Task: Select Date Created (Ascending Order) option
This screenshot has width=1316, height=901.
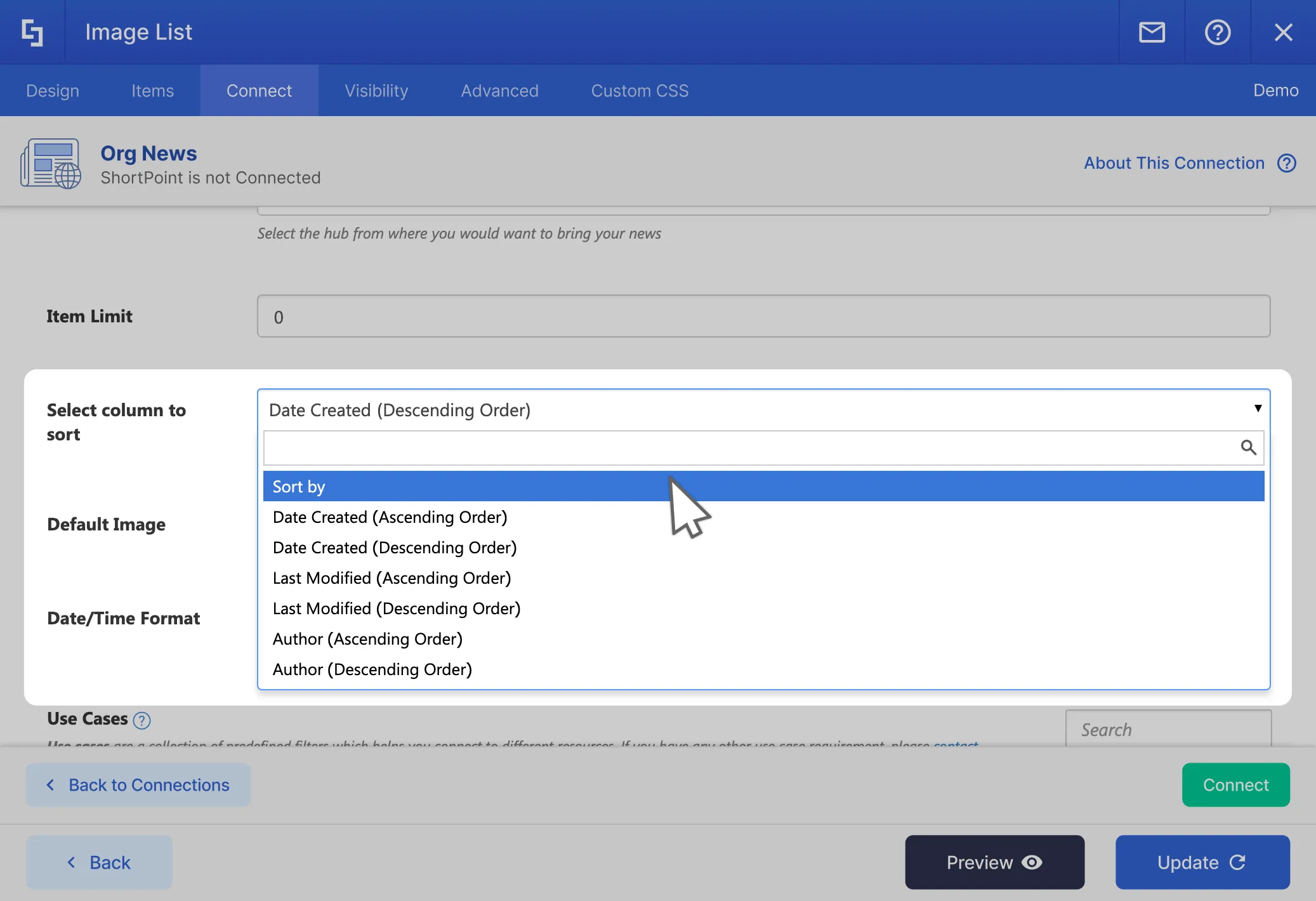Action: pos(390,517)
